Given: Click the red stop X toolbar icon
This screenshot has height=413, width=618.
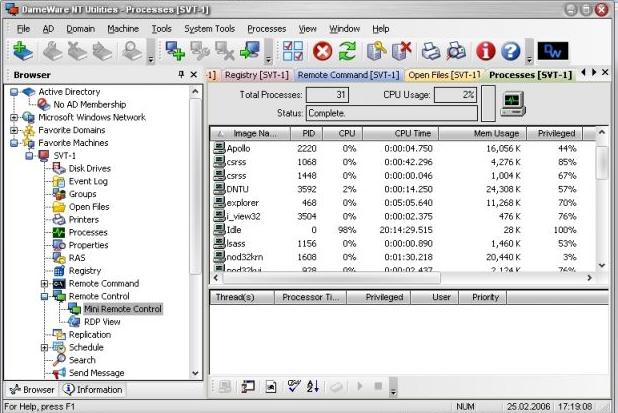Looking at the screenshot, I should tap(322, 52).
